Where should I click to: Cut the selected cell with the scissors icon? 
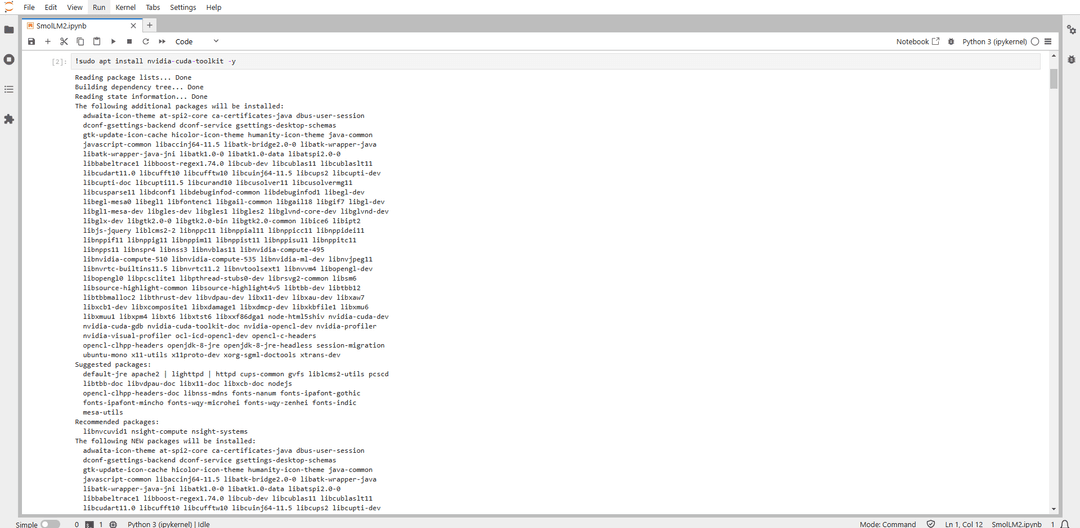pyautogui.click(x=64, y=42)
